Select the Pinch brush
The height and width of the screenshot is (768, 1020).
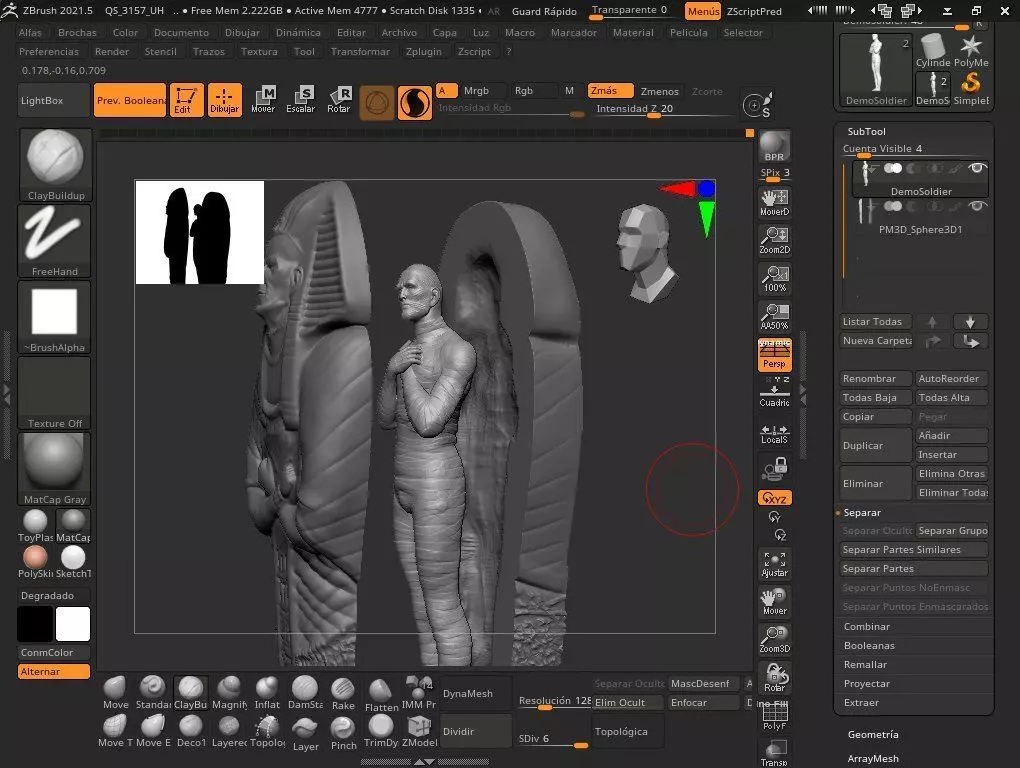coord(343,733)
